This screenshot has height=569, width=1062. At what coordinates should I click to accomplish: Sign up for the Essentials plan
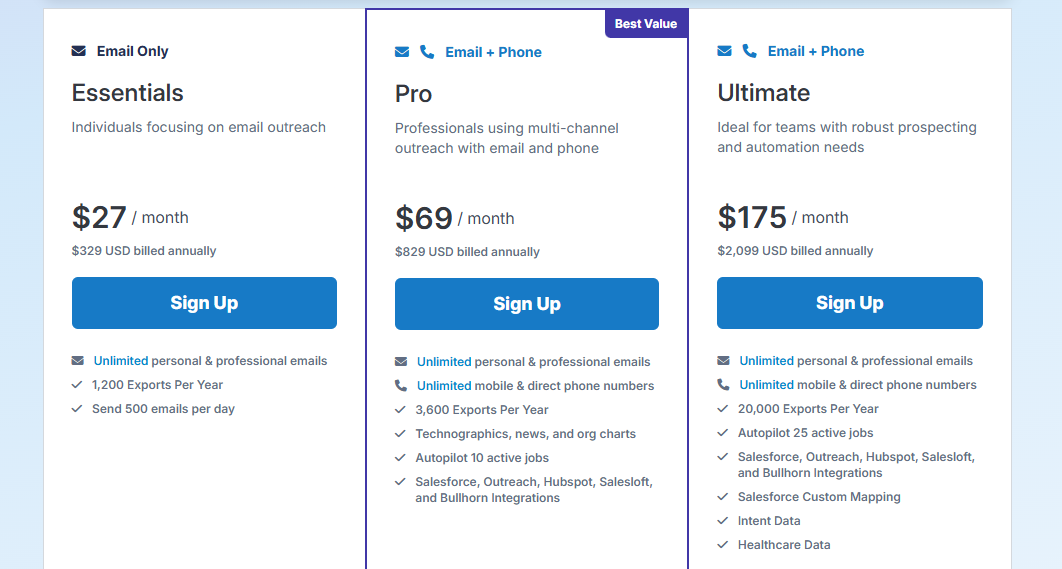204,303
